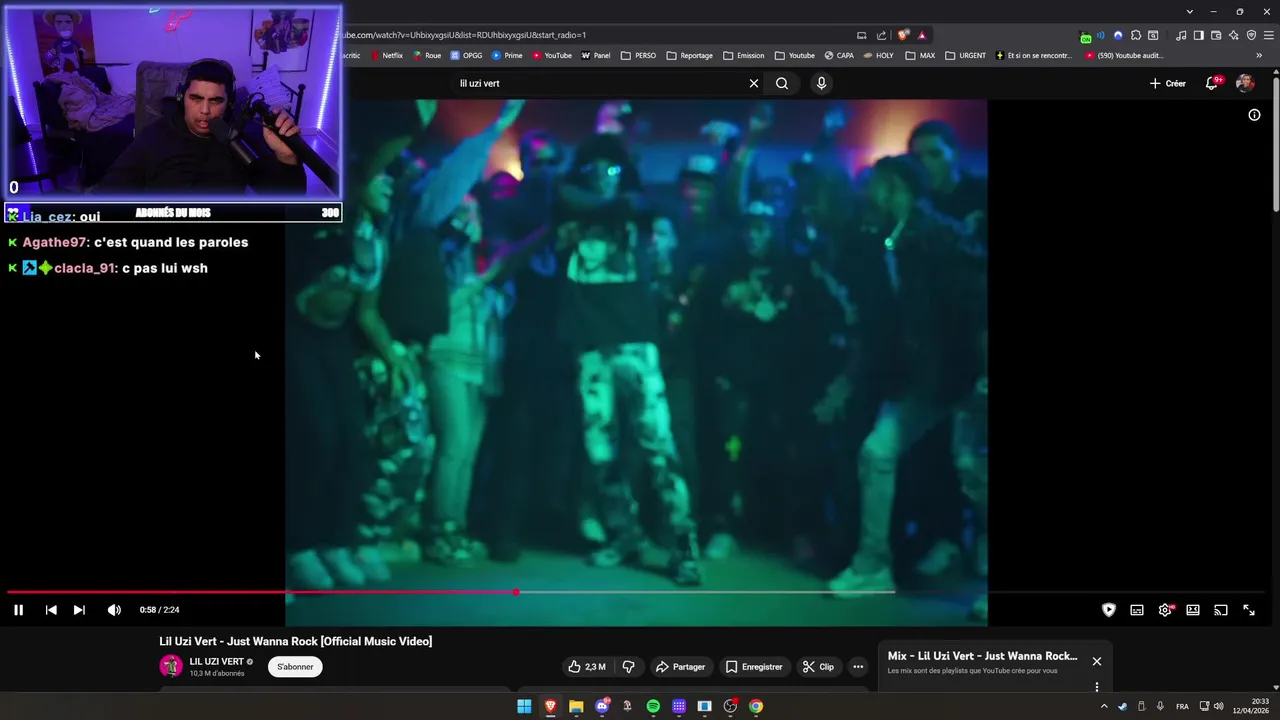This screenshot has height=720, width=1280.
Task: Open the CAPA bookmark
Action: pyautogui.click(x=839, y=56)
